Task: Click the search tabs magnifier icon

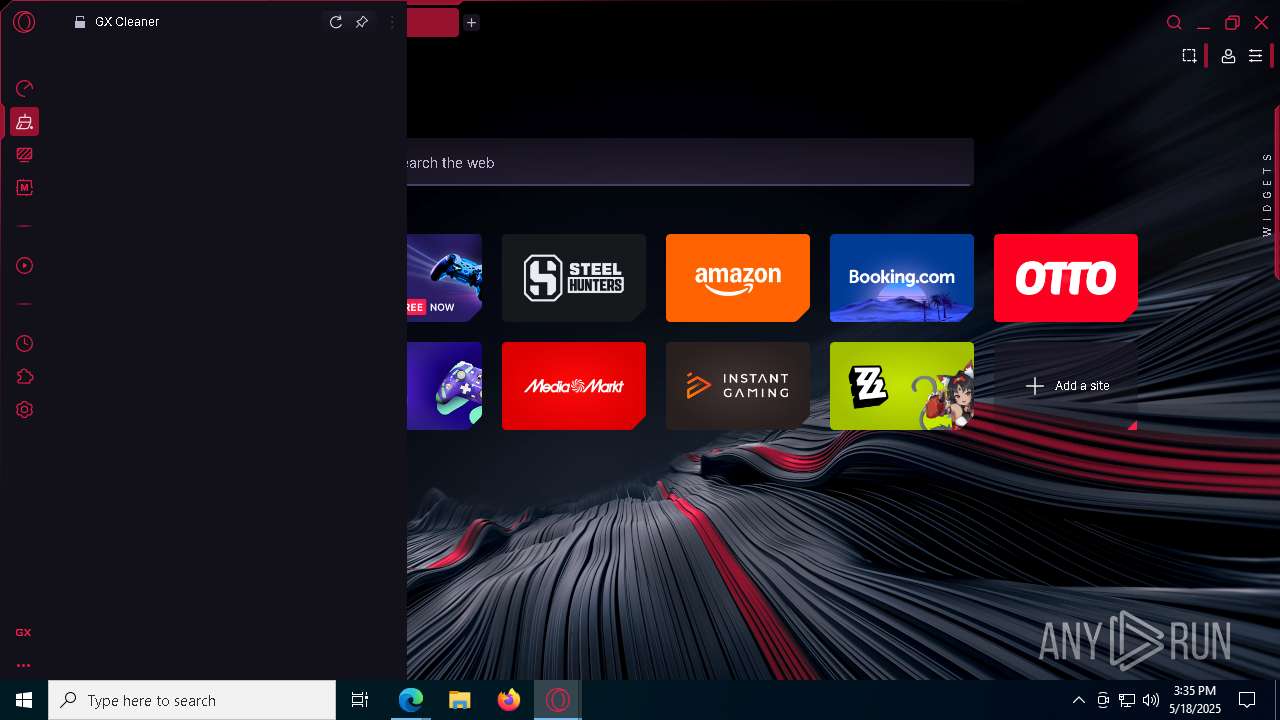Action: [1175, 22]
